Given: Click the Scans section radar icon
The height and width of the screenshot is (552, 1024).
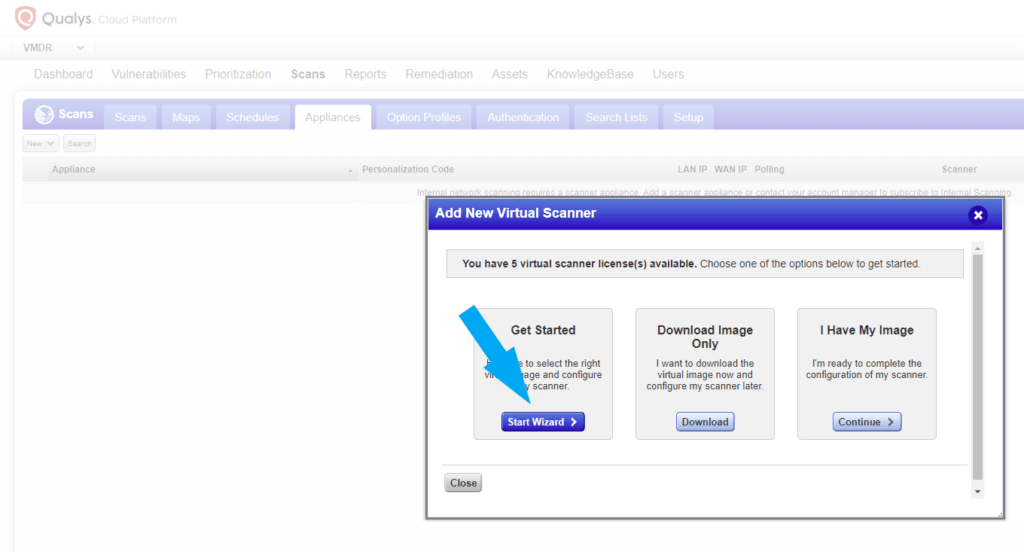Looking at the screenshot, I should coord(44,114).
